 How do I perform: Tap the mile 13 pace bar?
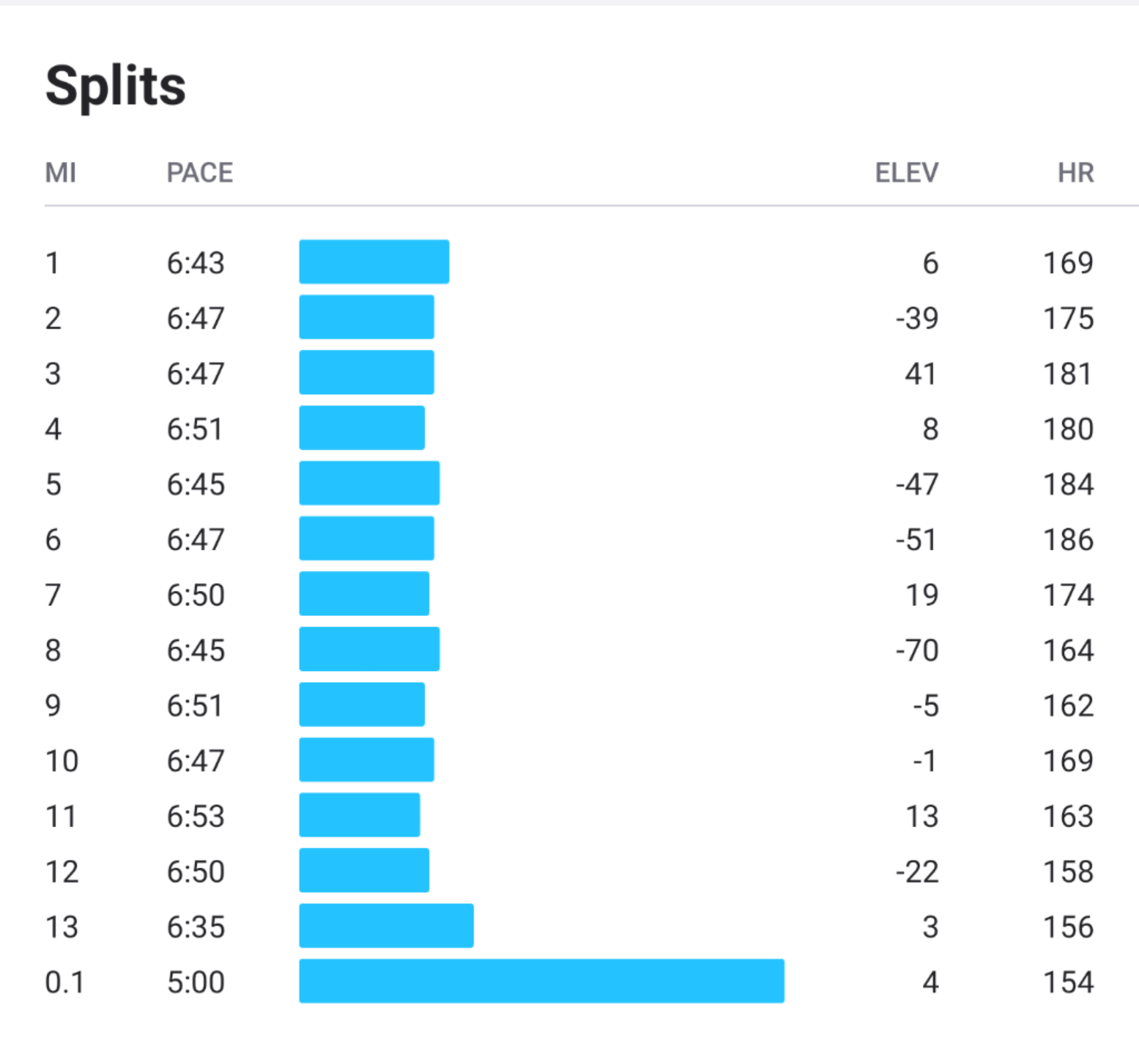pos(386,926)
